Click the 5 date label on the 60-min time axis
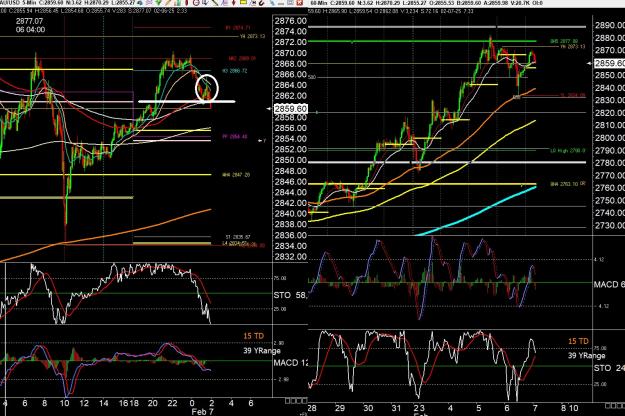 point(479,408)
